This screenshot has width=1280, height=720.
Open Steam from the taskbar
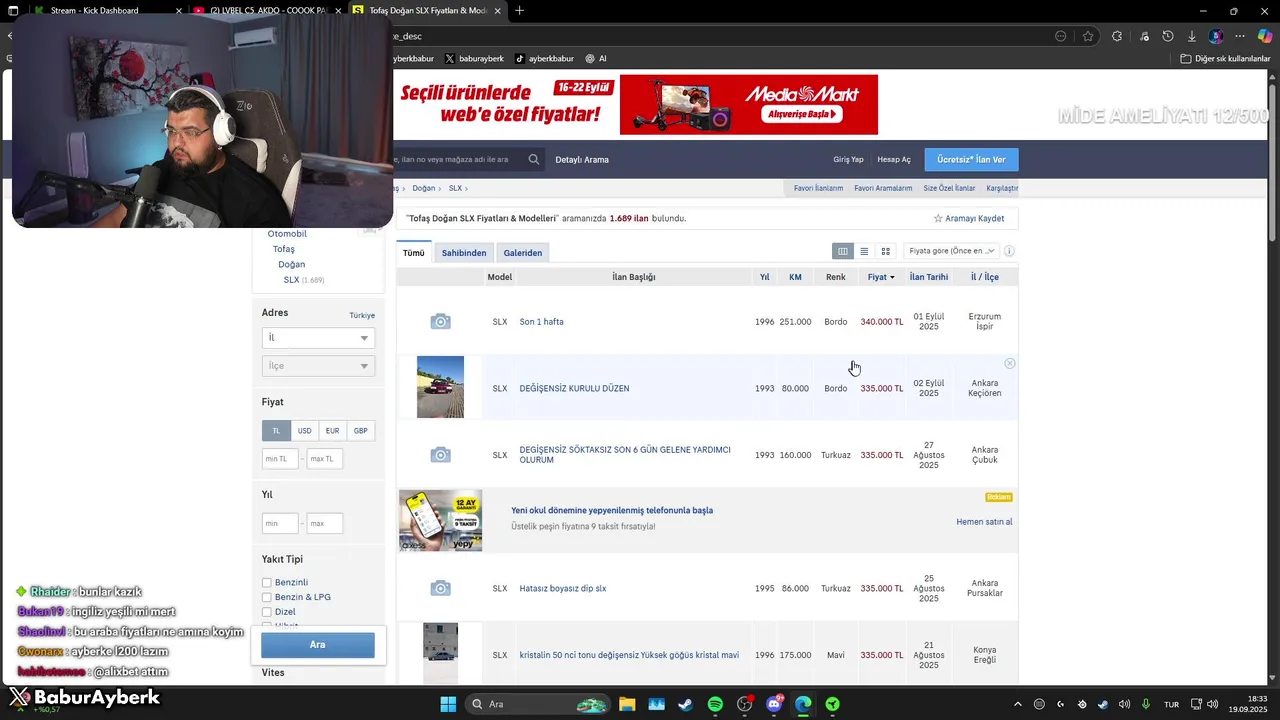[685, 704]
